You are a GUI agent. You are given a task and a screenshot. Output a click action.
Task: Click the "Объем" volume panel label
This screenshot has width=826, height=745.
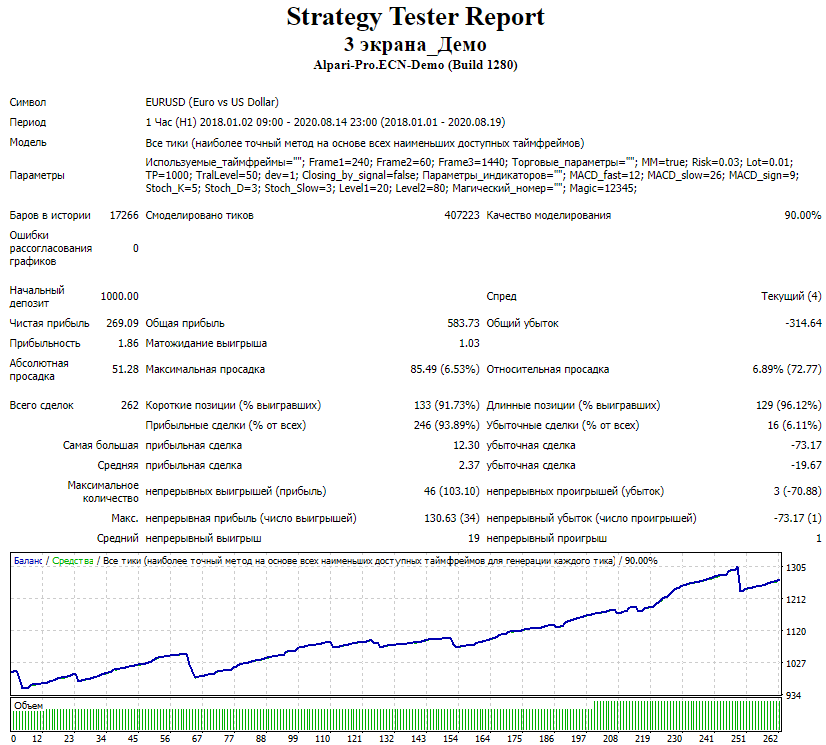27,705
